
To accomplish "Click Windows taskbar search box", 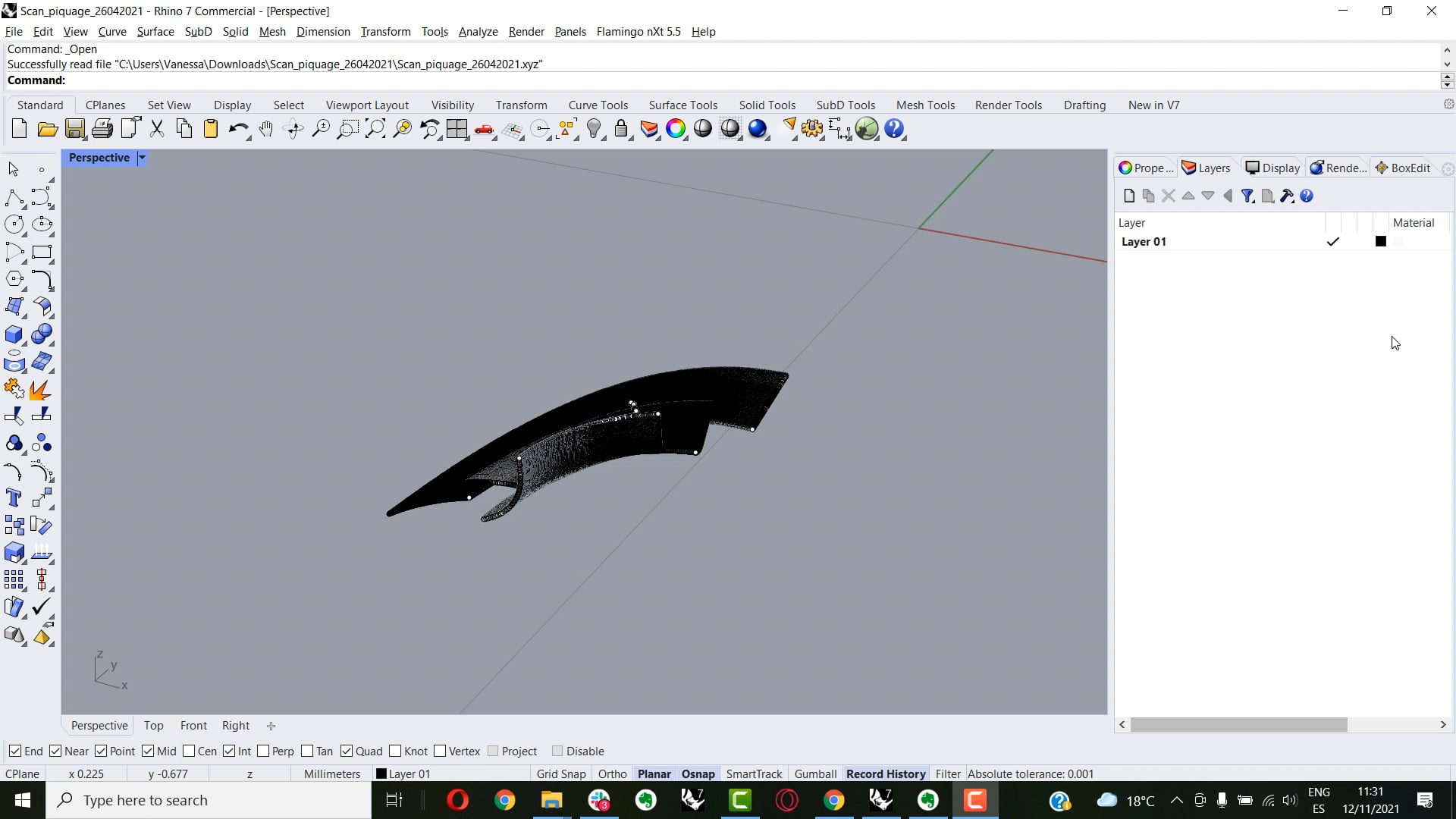I will pyautogui.click(x=209, y=801).
